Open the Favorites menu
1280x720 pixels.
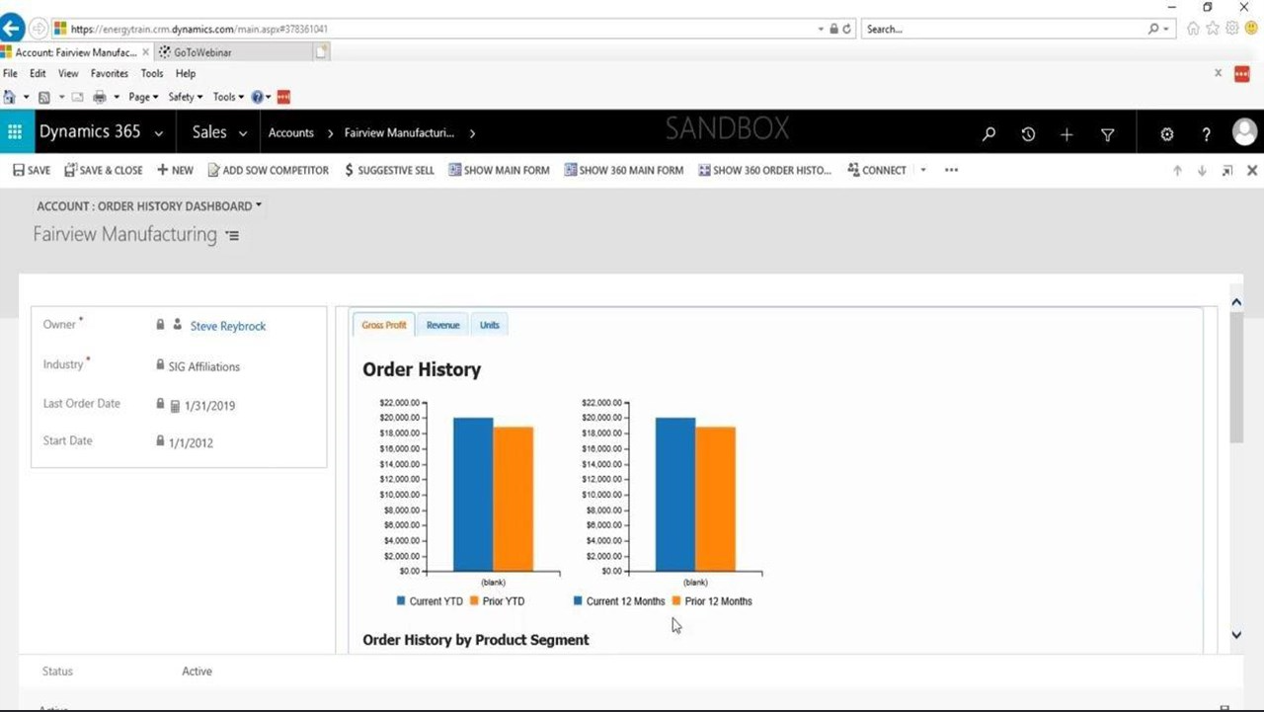(109, 74)
